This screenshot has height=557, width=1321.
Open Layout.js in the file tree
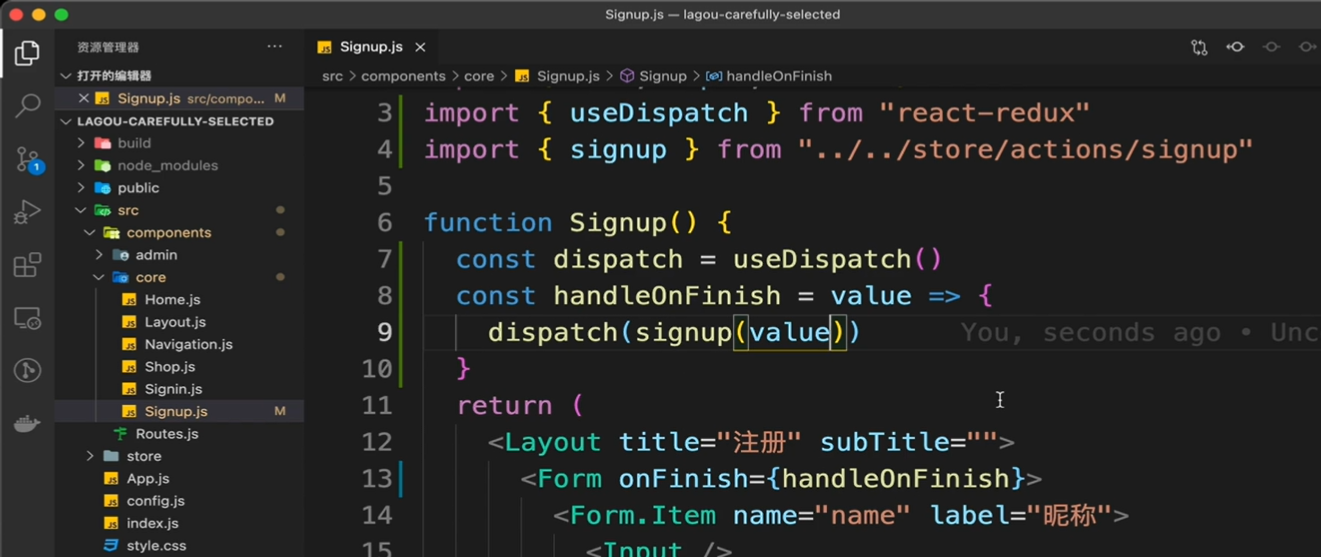pyautogui.click(x=175, y=322)
